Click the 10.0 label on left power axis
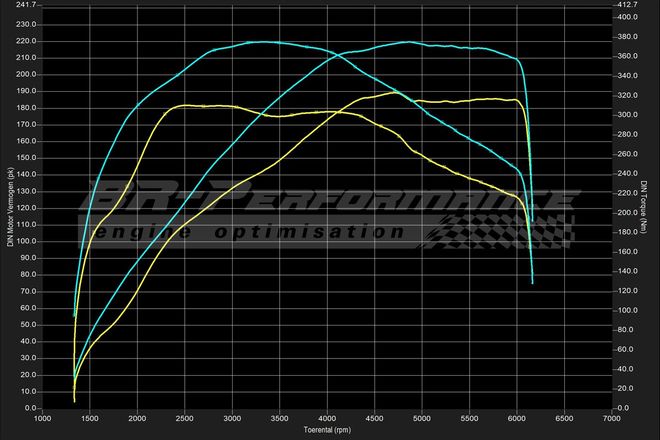Image resolution: width=660 pixels, height=440 pixels. point(30,391)
